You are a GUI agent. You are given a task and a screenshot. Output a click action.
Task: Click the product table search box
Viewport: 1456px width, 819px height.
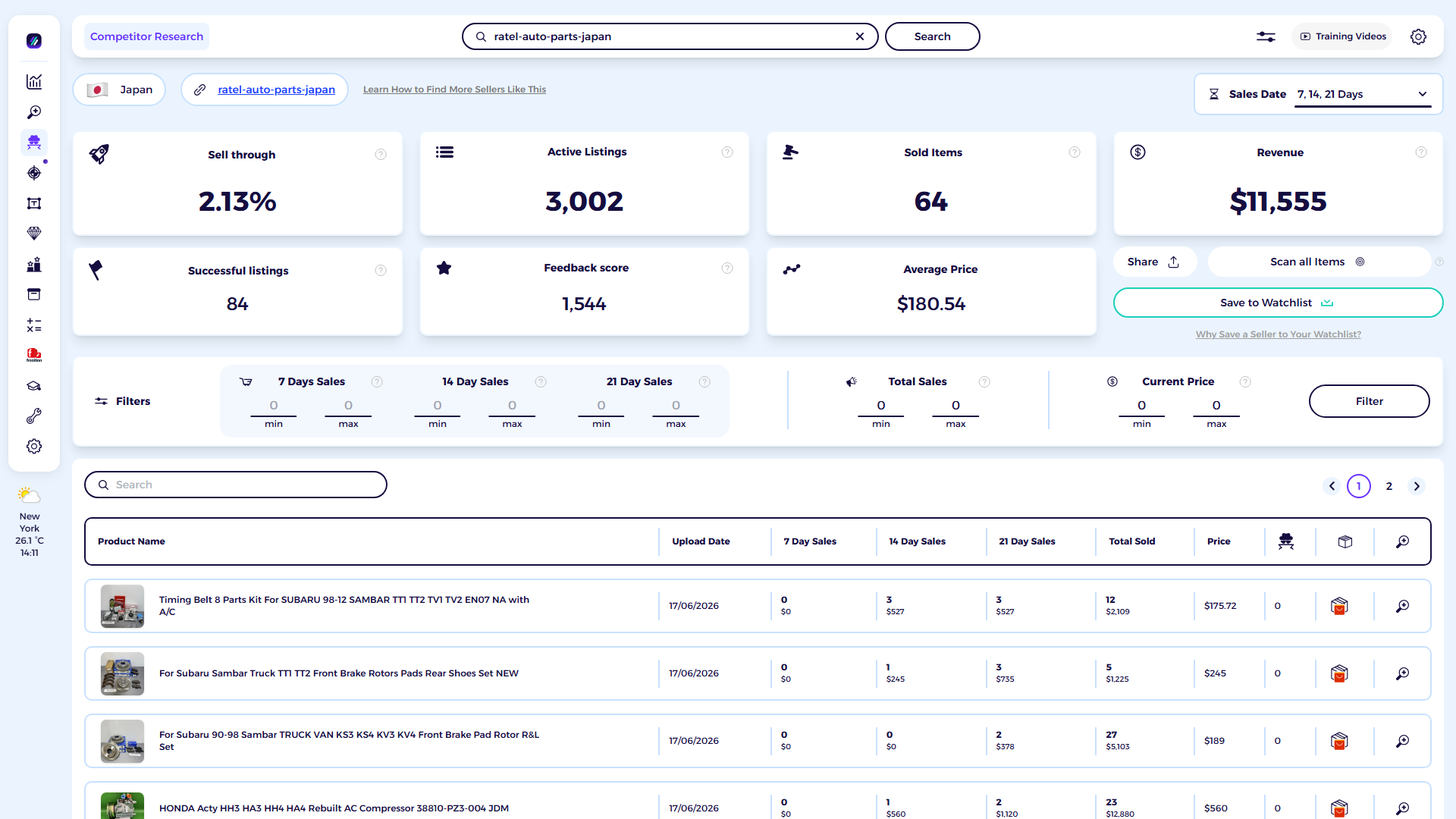click(236, 485)
